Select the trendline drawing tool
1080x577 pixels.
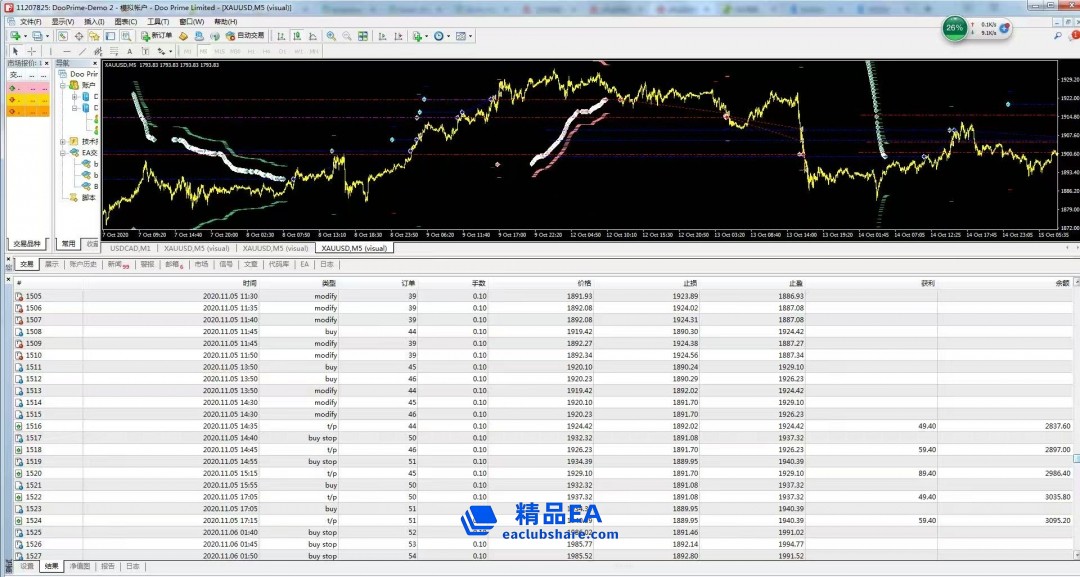82,51
